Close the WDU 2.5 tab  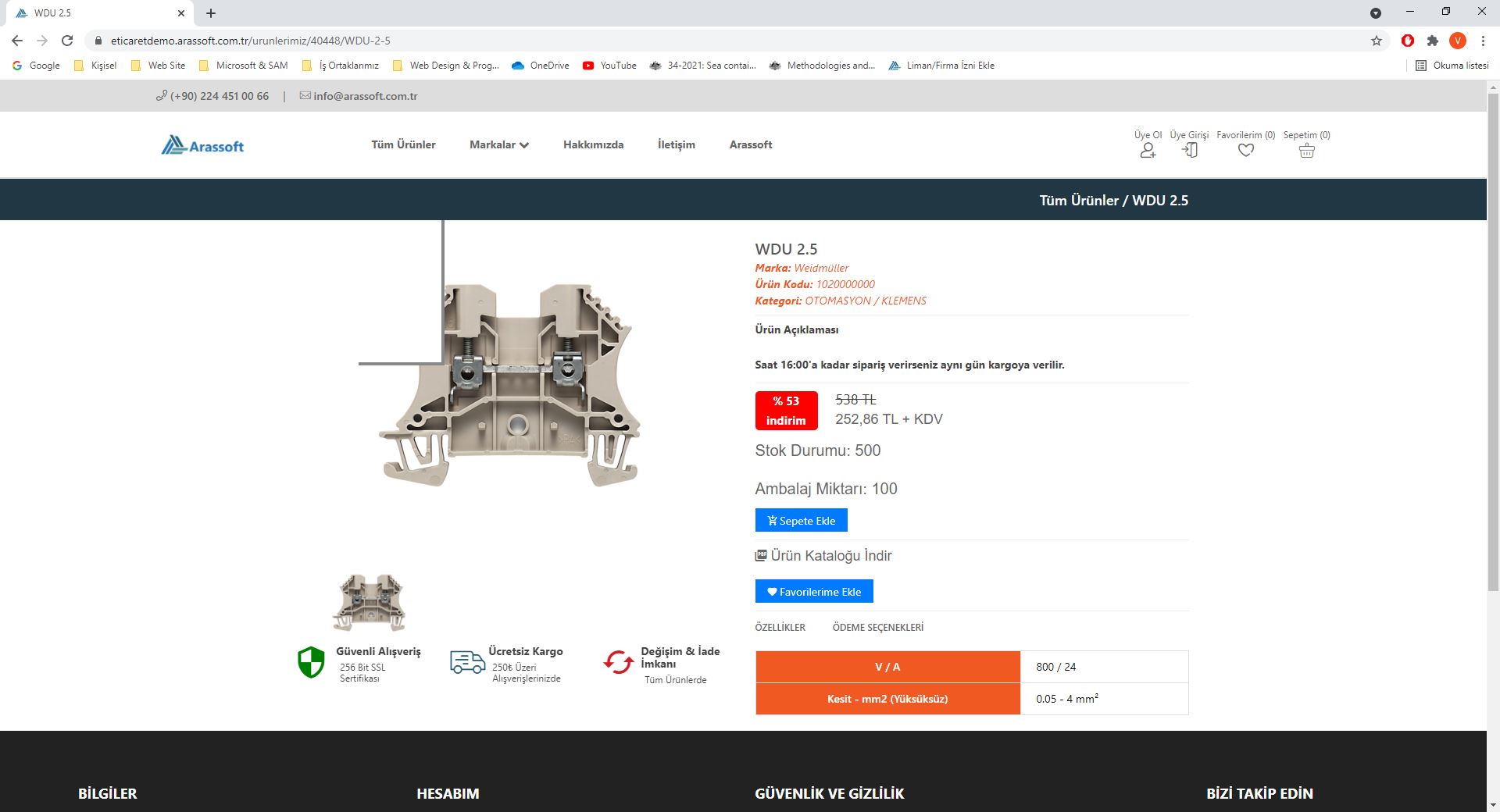181,13
